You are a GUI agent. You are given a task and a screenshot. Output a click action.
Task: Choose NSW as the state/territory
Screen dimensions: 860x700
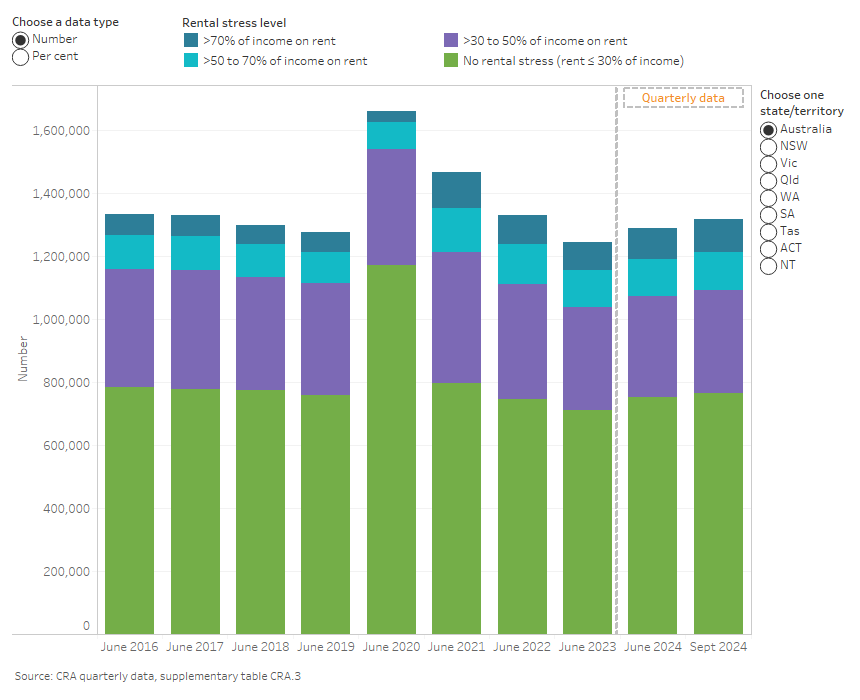click(767, 146)
